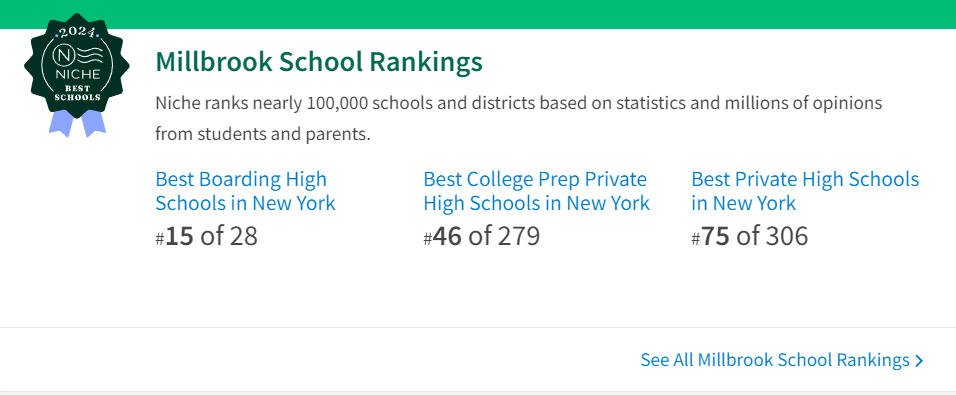Click the #15 of 28 ranking
This screenshot has width=956, height=395.
click(x=207, y=237)
